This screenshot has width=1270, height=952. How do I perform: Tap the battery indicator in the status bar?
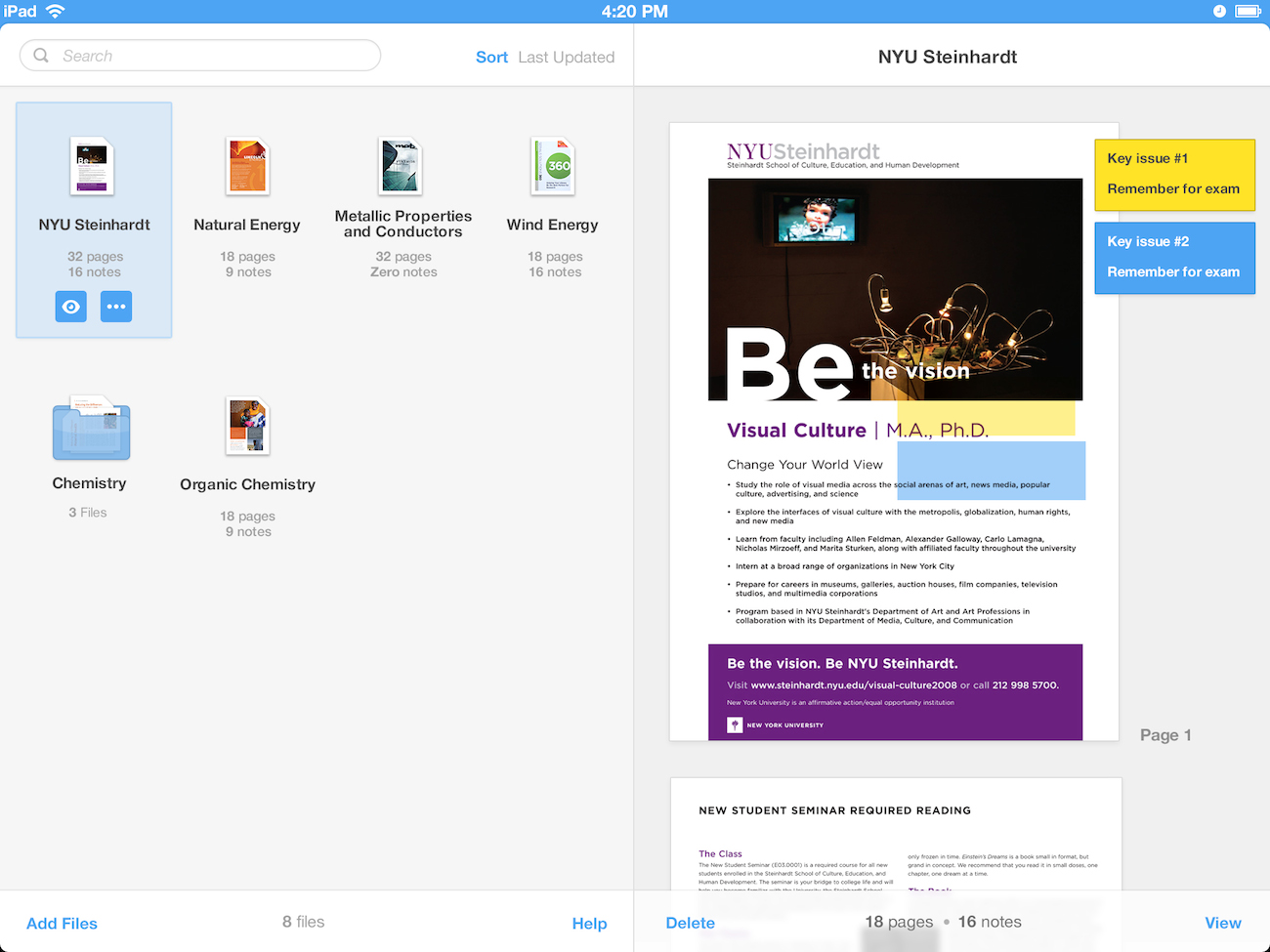(x=1249, y=11)
